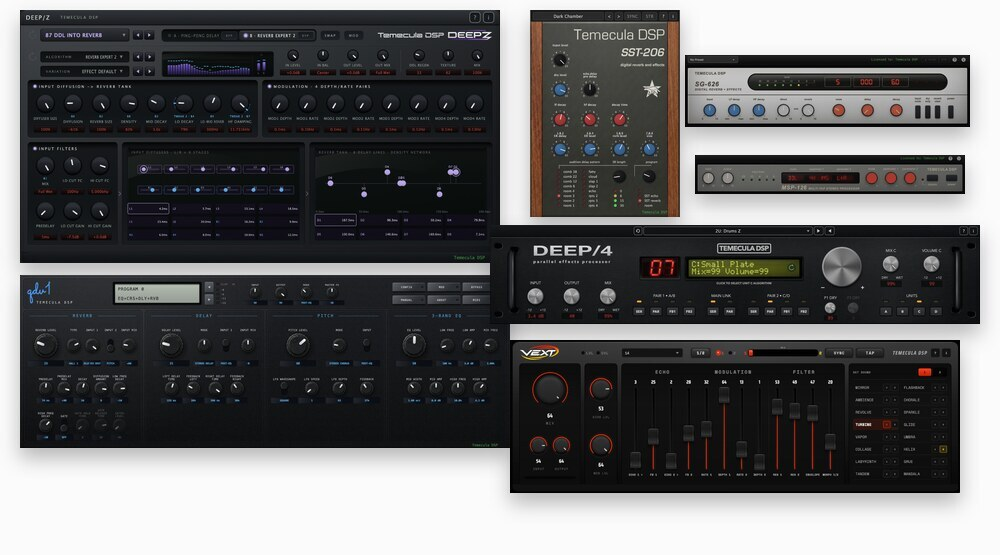This screenshot has height=555, width=1000.
Task: Flip the reverb Input 2 switch in gdv1
Action: (110, 345)
